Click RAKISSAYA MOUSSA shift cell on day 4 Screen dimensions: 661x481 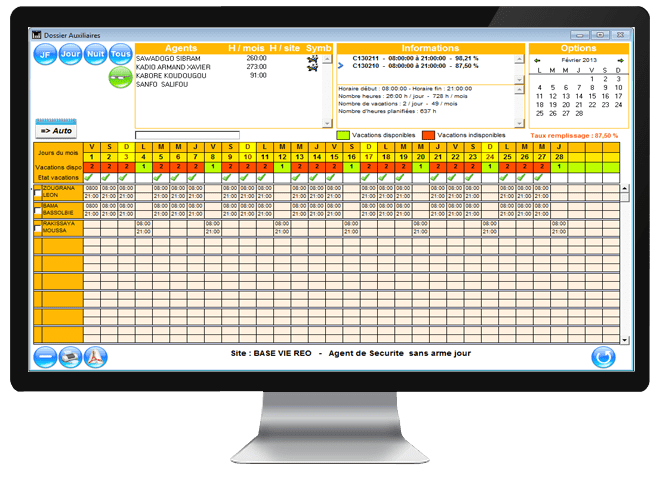(x=144, y=228)
